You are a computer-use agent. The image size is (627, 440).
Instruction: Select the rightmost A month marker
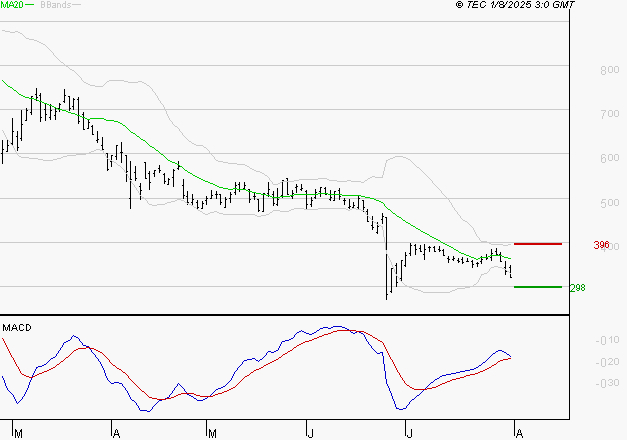click(517, 433)
